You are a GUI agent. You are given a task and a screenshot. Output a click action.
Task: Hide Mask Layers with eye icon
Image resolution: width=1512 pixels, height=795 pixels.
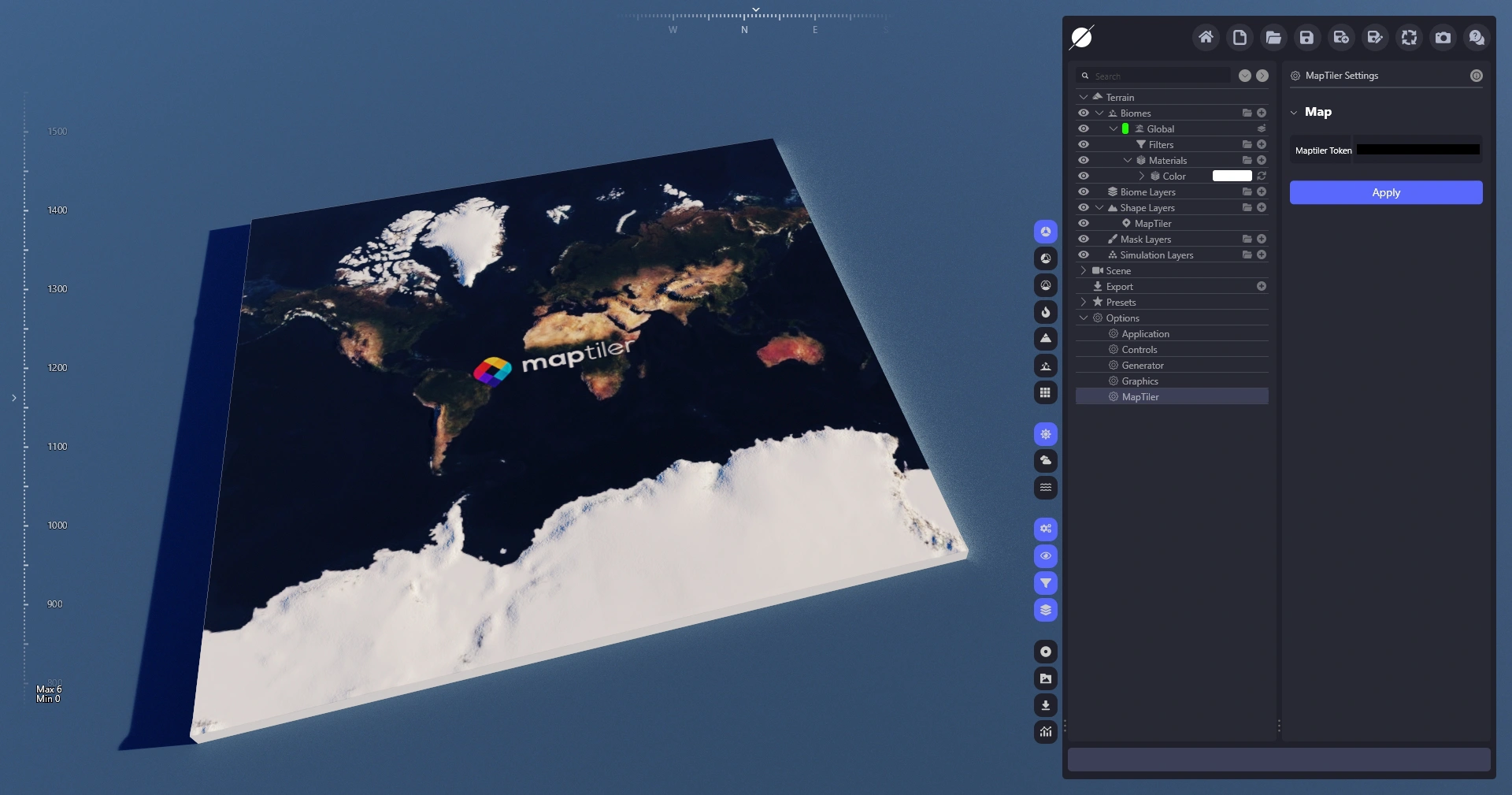point(1084,239)
